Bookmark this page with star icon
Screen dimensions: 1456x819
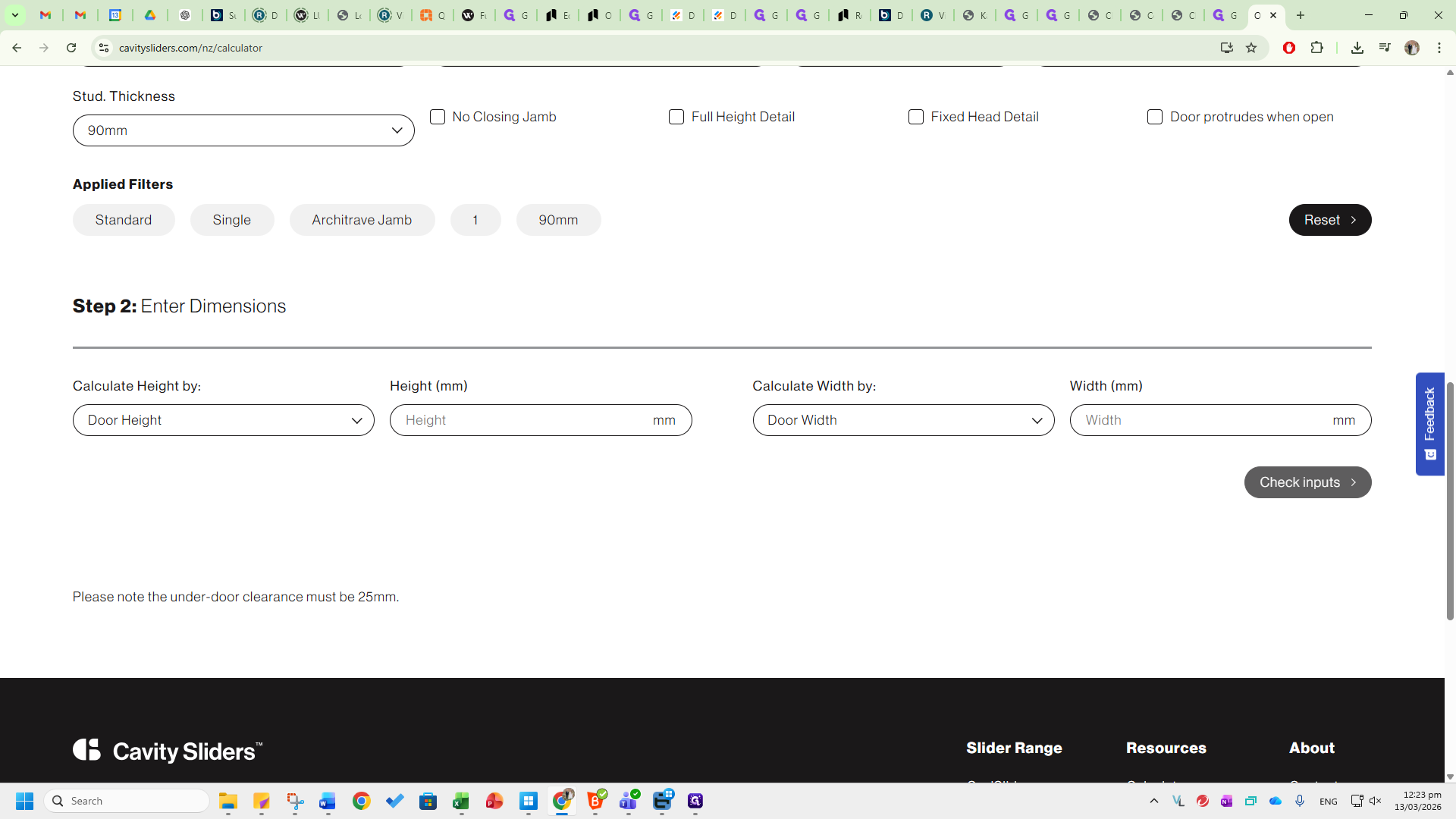click(x=1251, y=48)
